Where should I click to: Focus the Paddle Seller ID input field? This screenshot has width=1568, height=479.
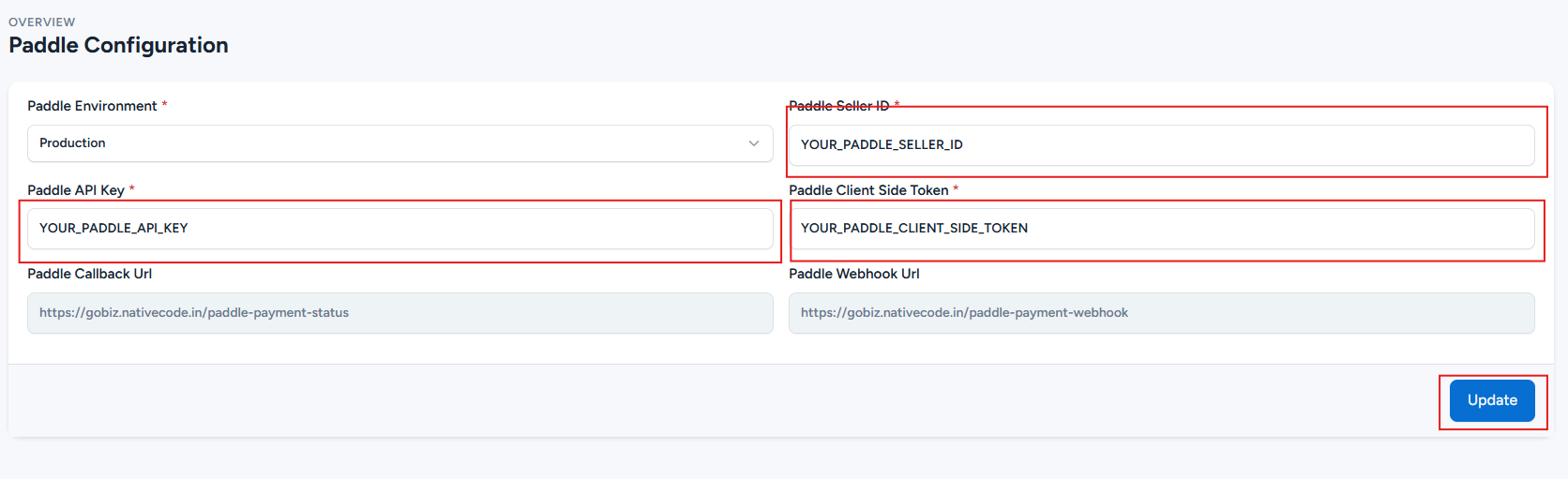(1161, 145)
